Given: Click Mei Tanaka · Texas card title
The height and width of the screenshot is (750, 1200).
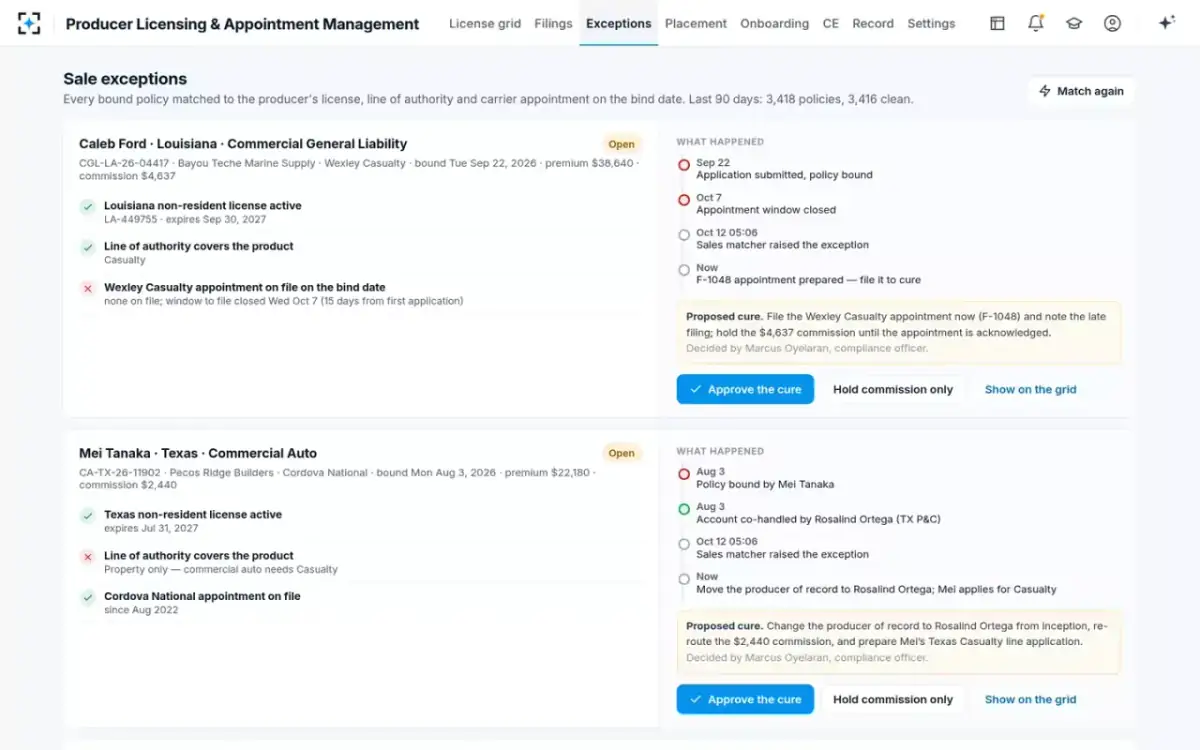Looking at the screenshot, I should 198,453.
